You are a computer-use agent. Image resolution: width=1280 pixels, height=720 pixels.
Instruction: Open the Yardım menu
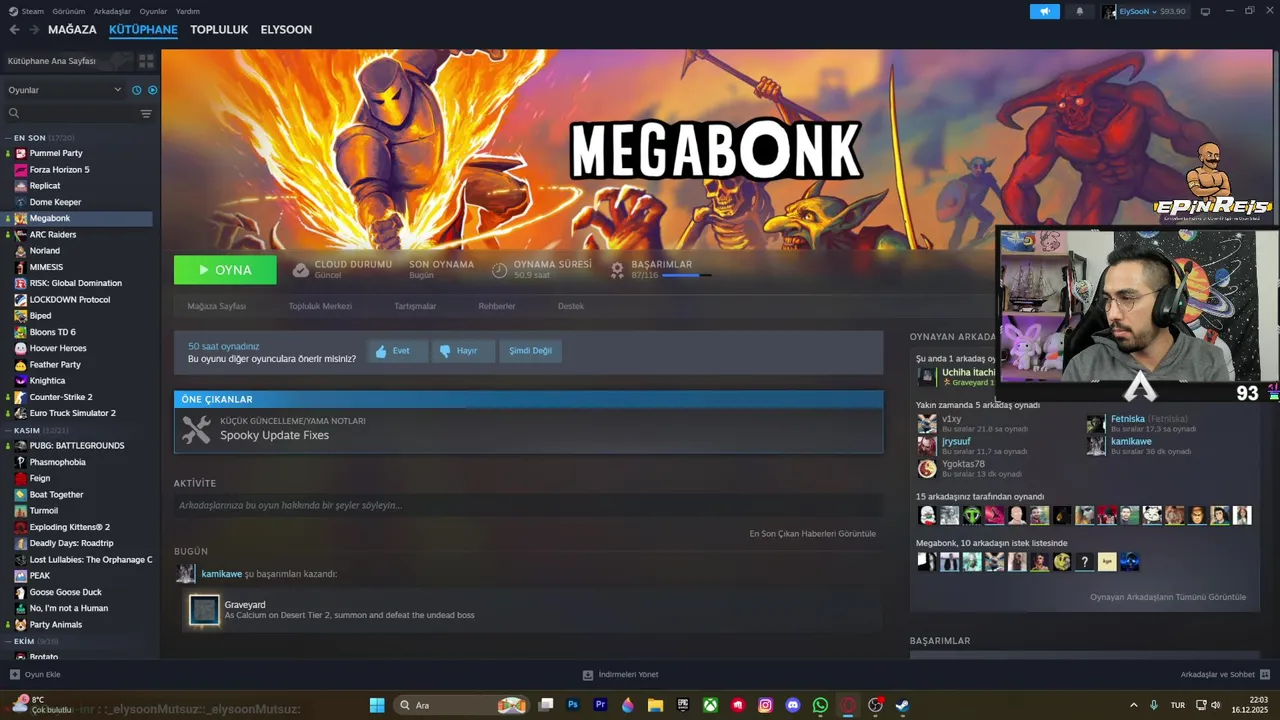pos(188,11)
